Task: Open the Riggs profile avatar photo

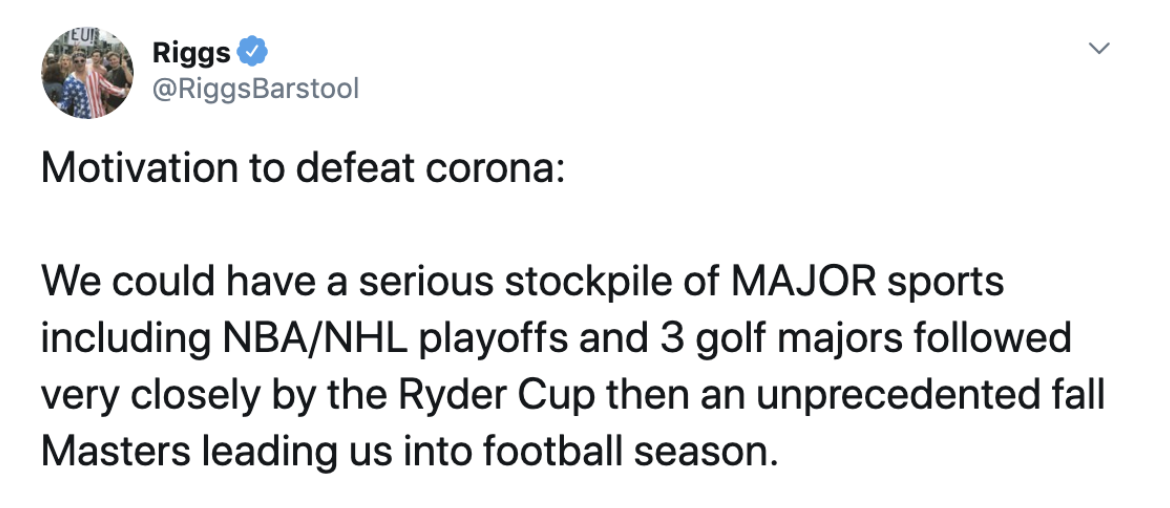Action: [87, 73]
